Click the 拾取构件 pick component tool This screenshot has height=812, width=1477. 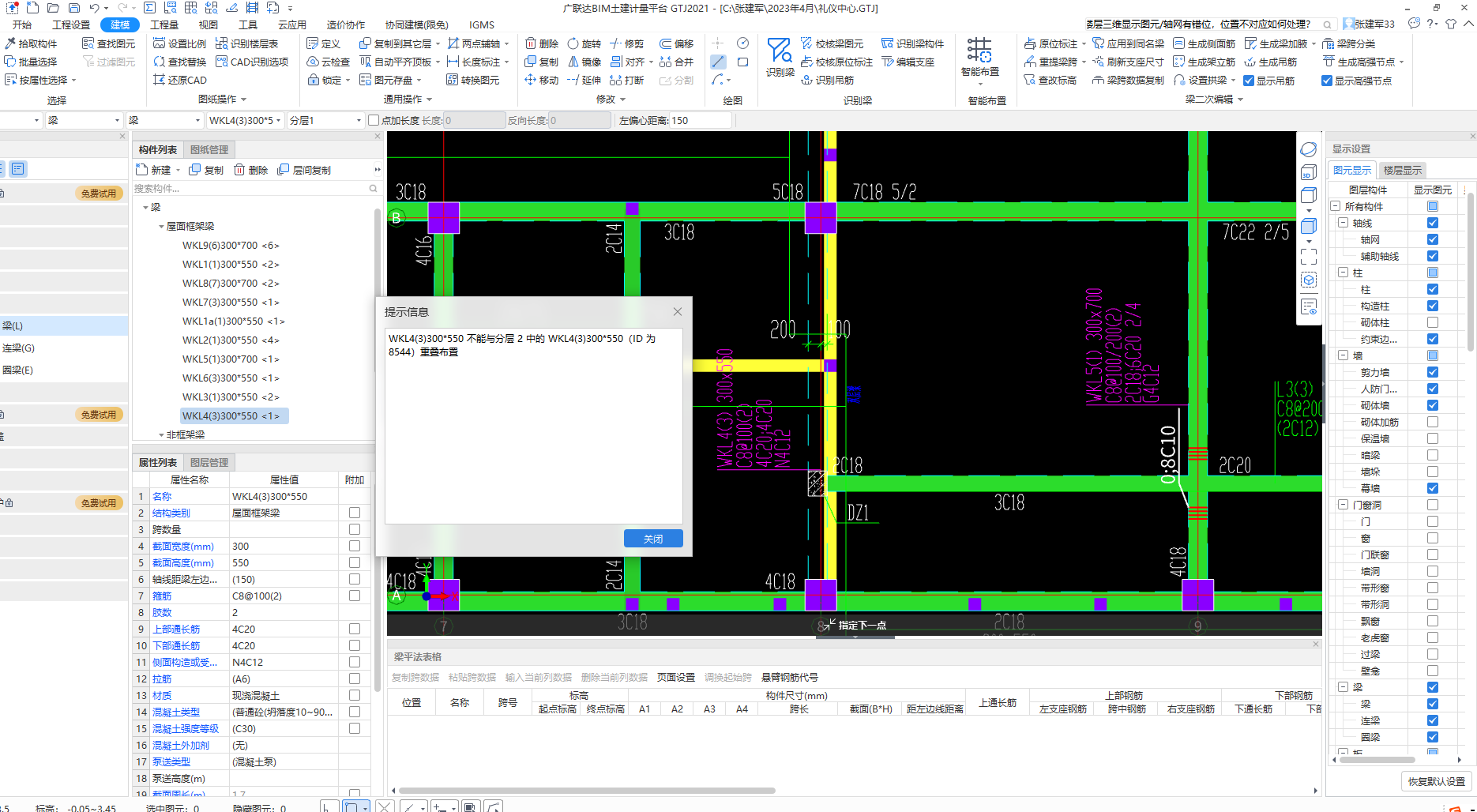[31, 43]
